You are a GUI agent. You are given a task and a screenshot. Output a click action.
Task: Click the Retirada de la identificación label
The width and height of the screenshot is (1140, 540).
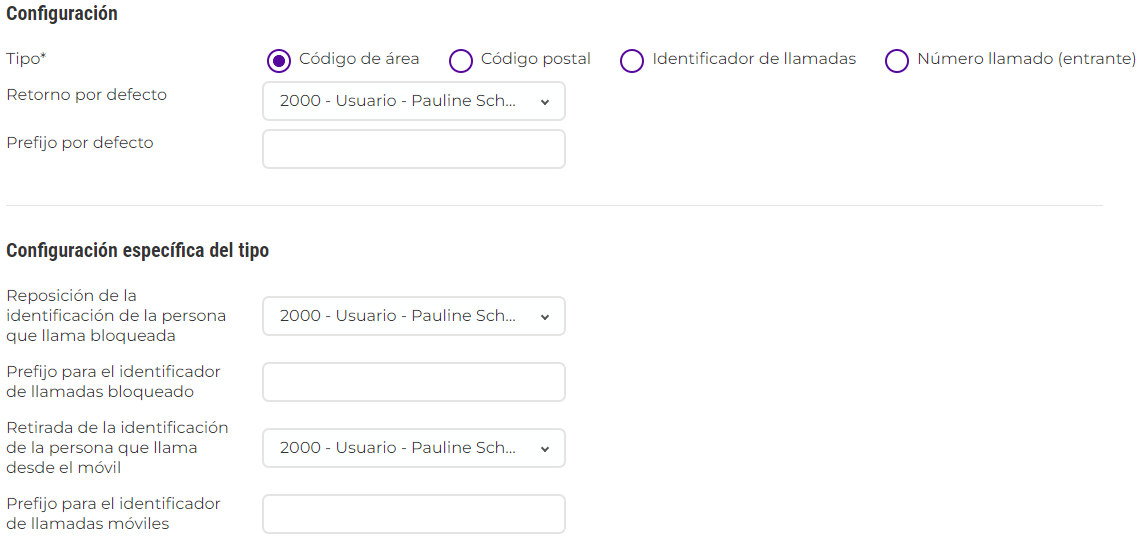[x=117, y=448]
